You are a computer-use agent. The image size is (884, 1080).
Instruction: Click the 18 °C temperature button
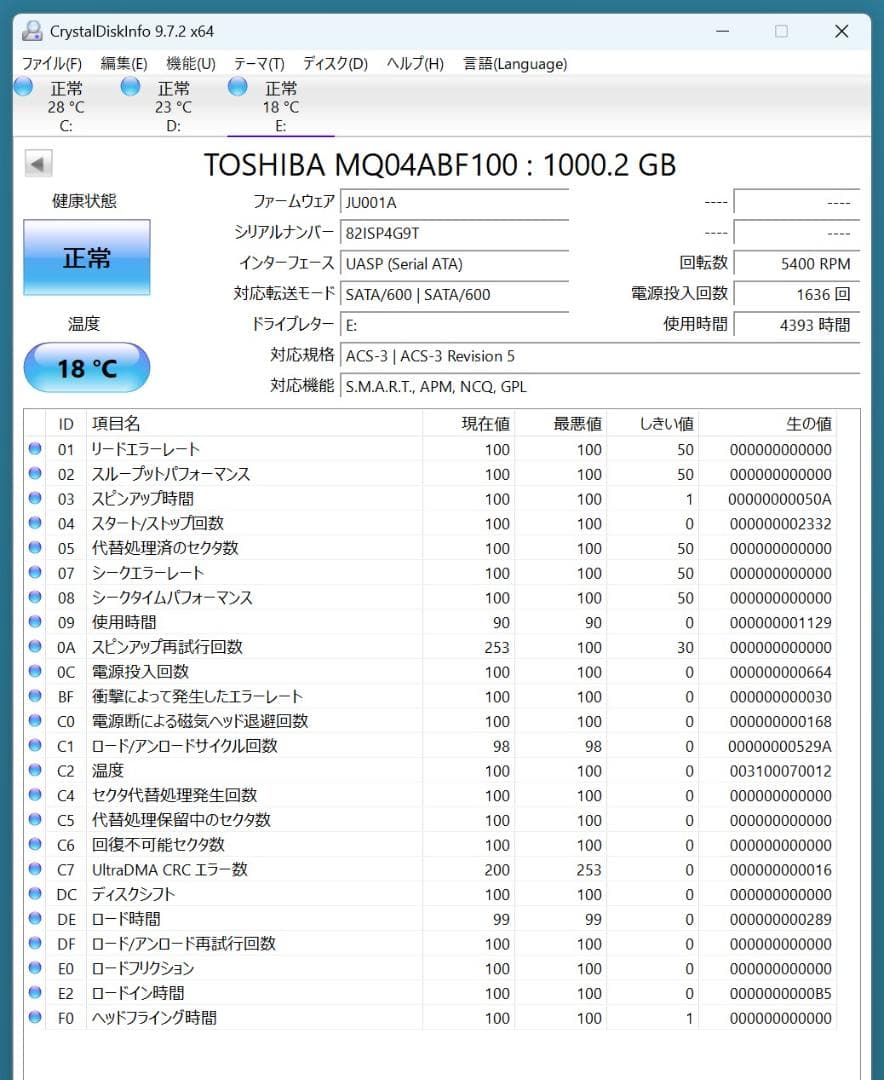point(87,368)
